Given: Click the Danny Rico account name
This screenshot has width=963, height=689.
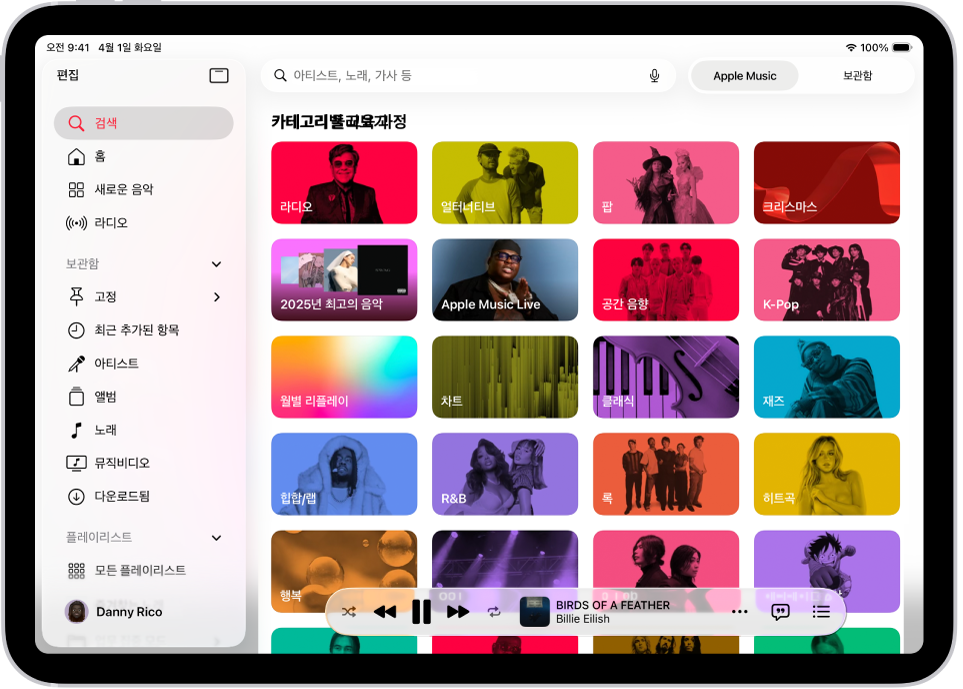Looking at the screenshot, I should [x=129, y=612].
